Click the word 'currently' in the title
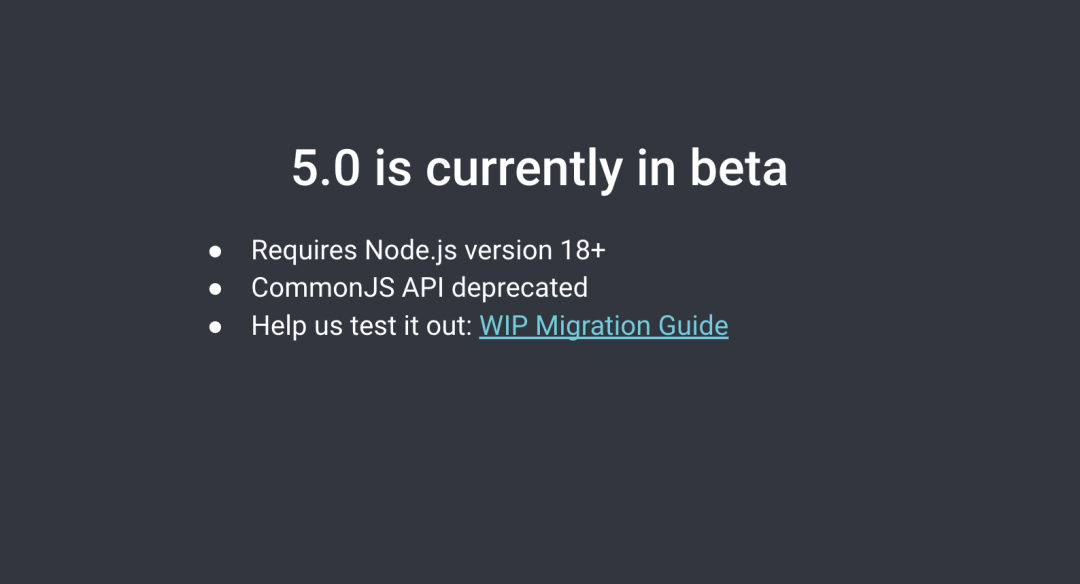The image size is (1080, 584). (523, 169)
